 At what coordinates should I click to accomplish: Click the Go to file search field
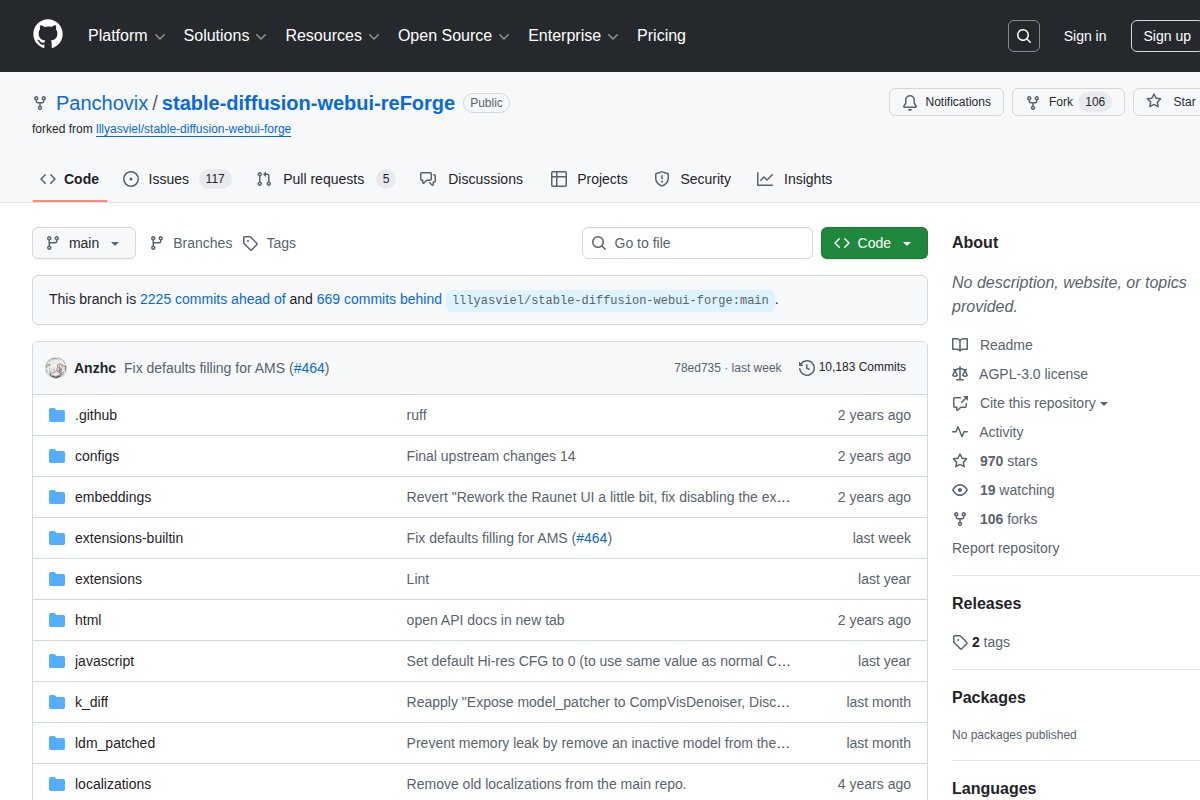(697, 243)
